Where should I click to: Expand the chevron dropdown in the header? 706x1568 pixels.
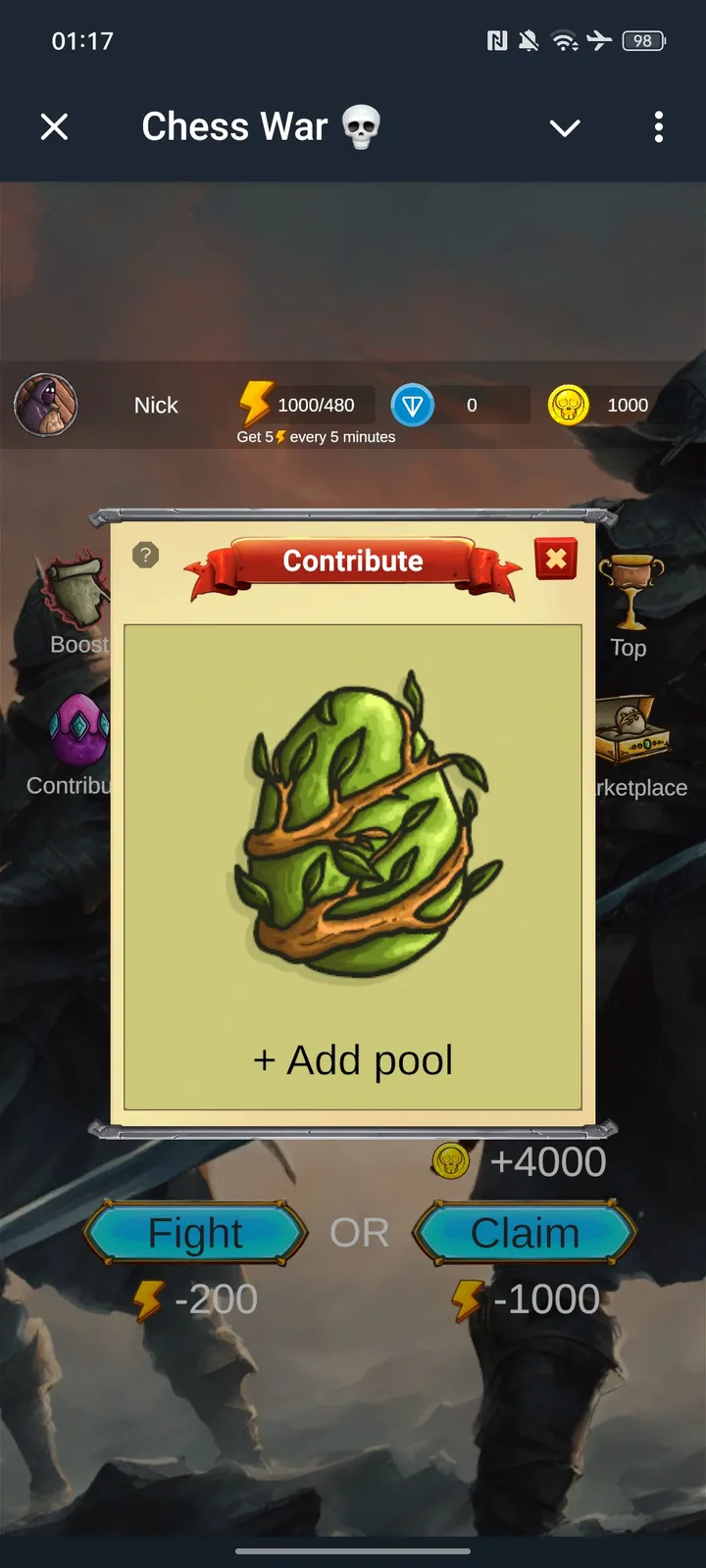pyautogui.click(x=565, y=127)
